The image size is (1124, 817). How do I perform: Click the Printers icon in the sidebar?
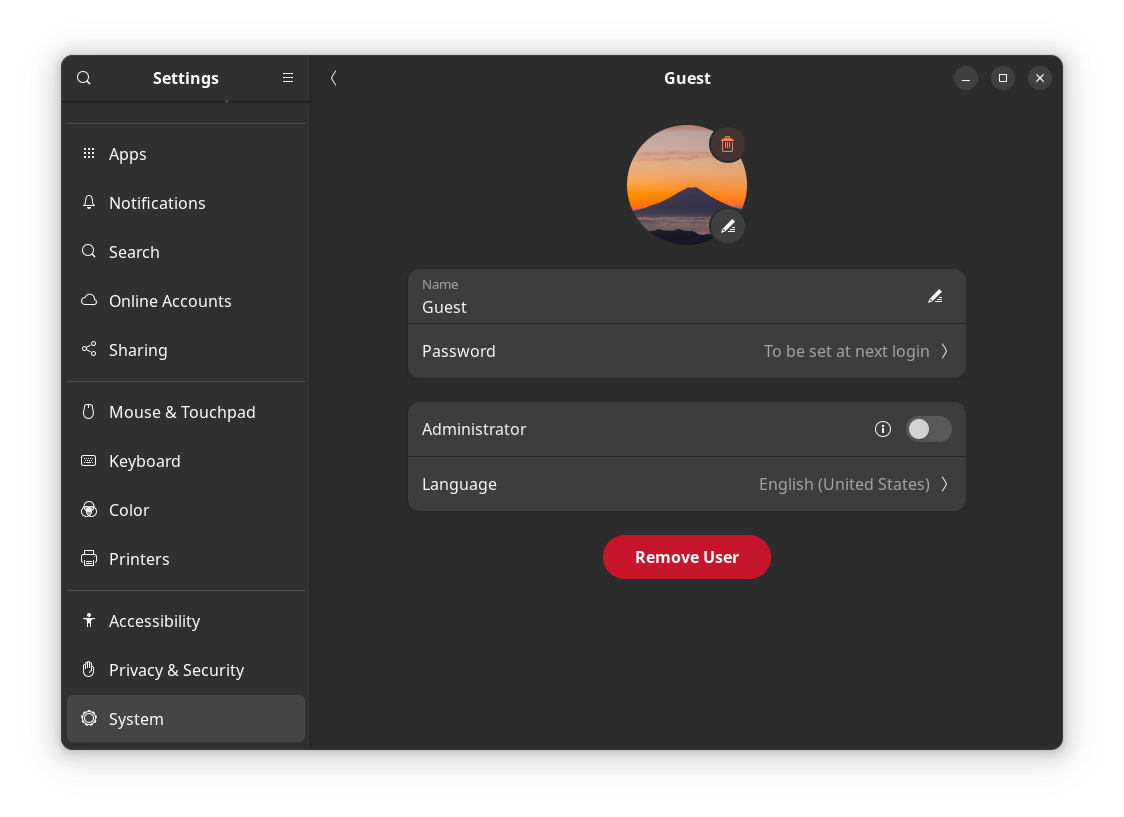click(88, 558)
